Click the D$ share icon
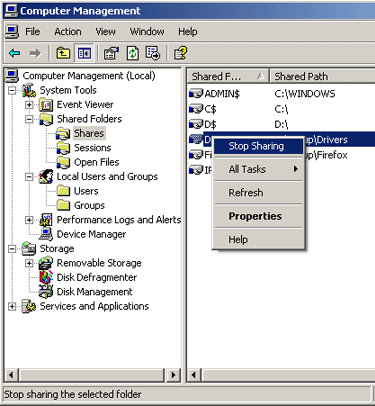This screenshot has width=375, height=406. (x=196, y=124)
